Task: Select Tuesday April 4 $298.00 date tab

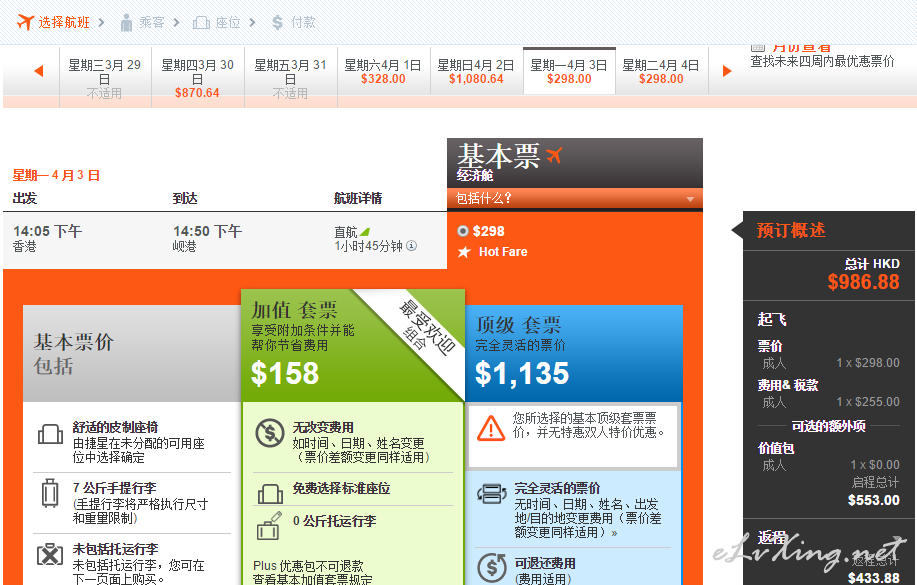Action: (661, 72)
